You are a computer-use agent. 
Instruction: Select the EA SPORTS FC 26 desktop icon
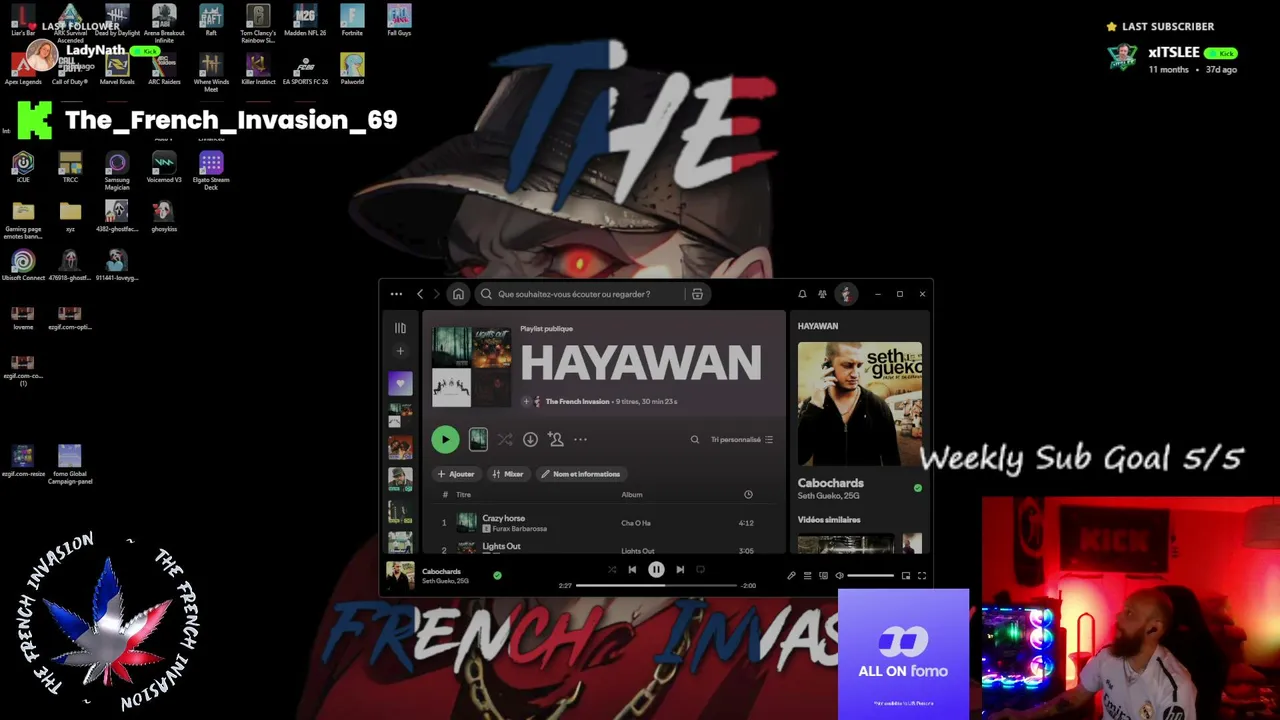[305, 69]
